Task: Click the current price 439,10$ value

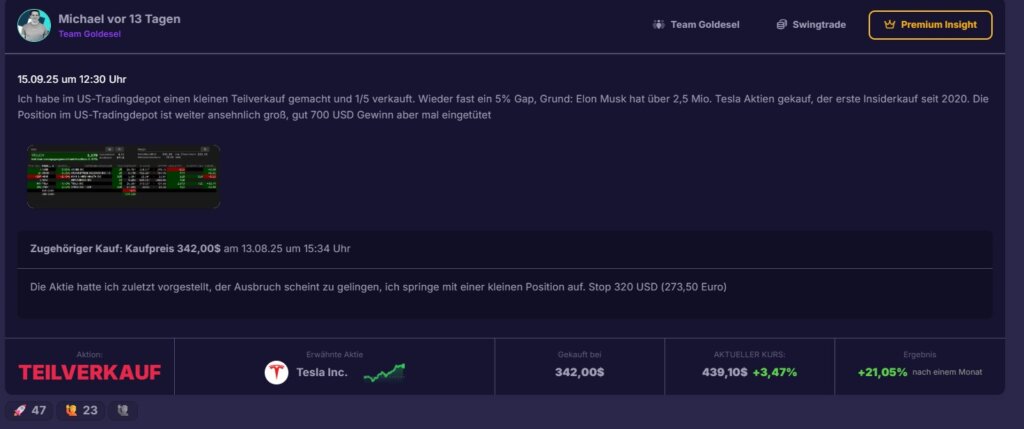Action: point(724,373)
